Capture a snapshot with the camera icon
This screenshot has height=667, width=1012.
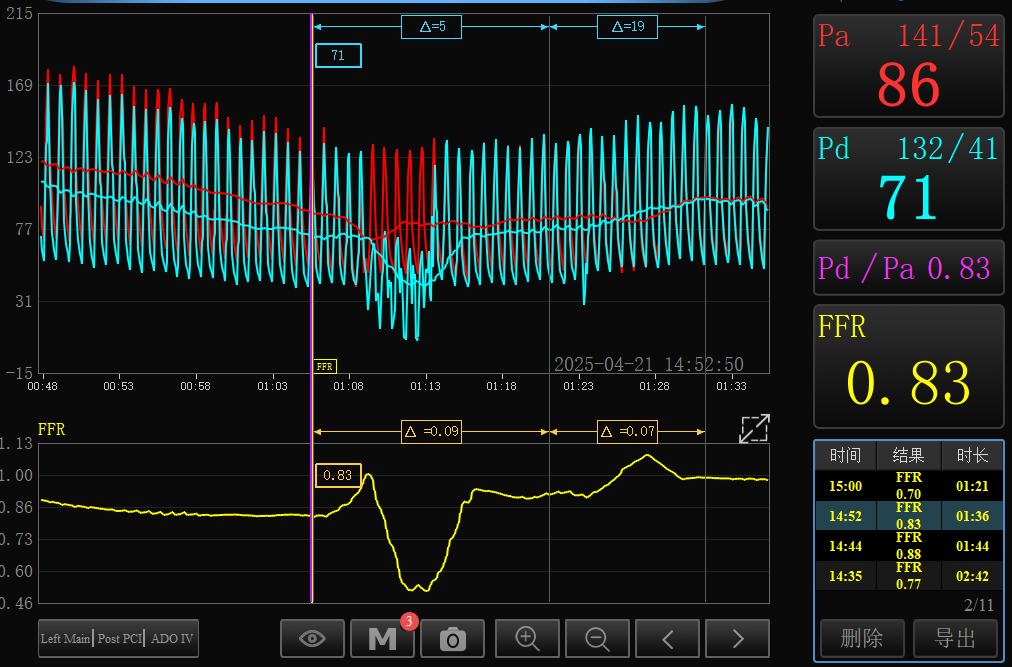pos(452,639)
